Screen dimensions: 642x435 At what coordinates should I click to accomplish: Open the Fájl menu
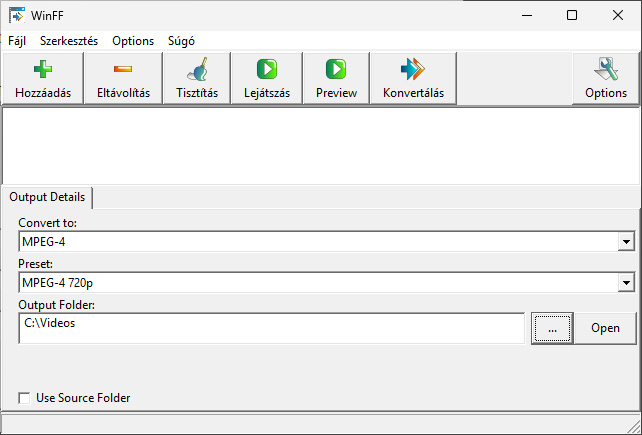pyautogui.click(x=17, y=41)
